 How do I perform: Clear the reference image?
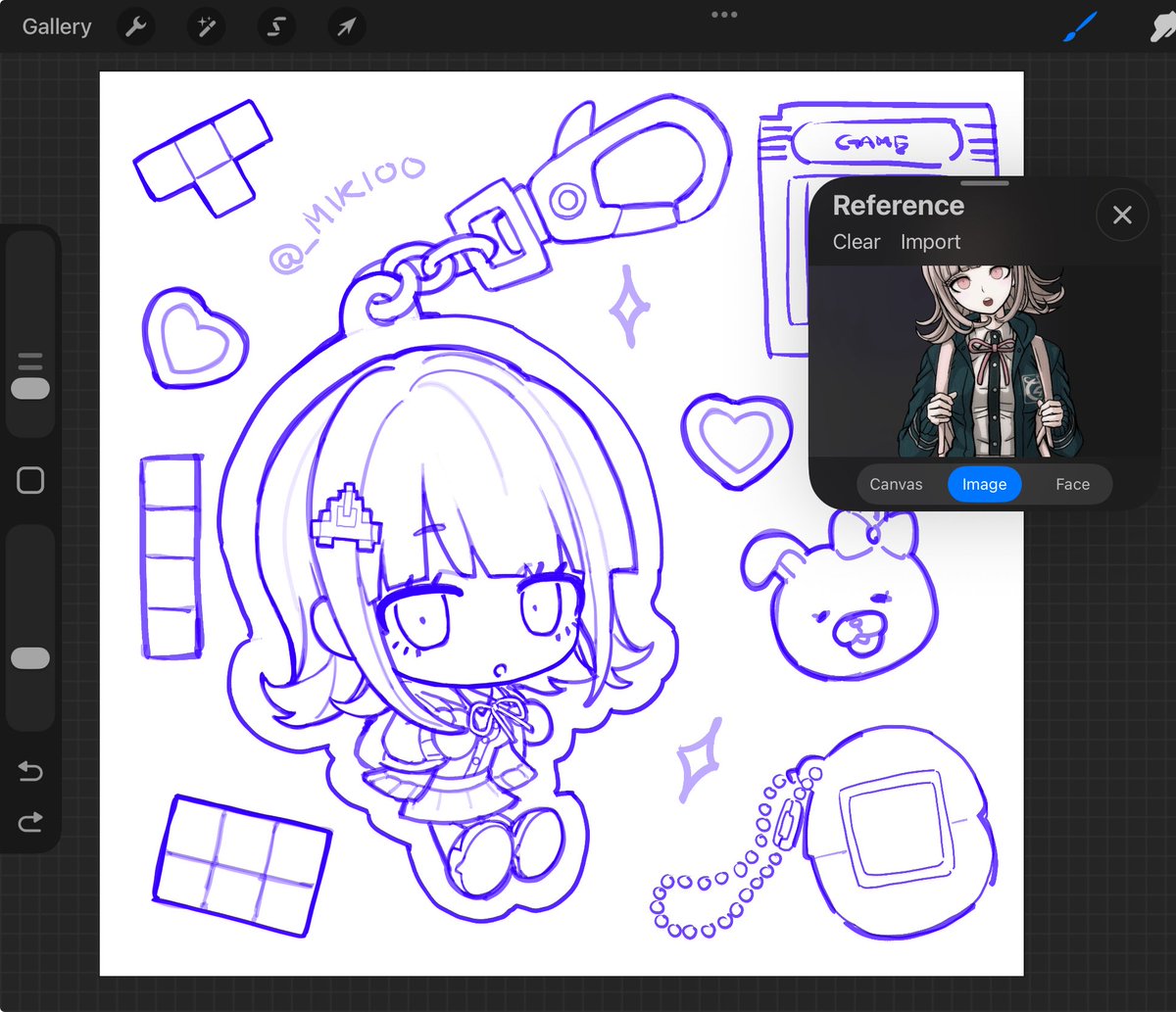pos(857,242)
